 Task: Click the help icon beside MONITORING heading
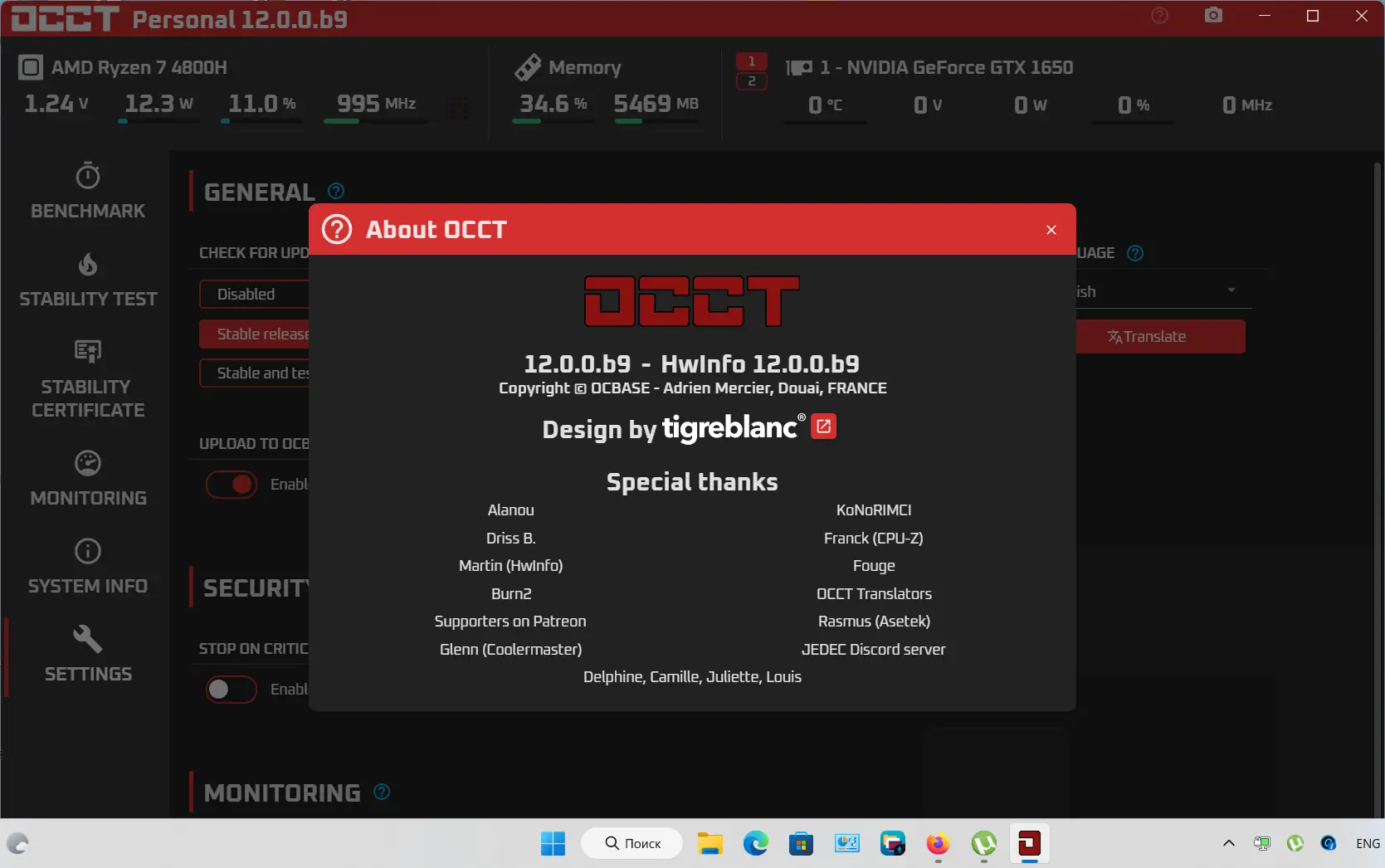pyautogui.click(x=382, y=792)
